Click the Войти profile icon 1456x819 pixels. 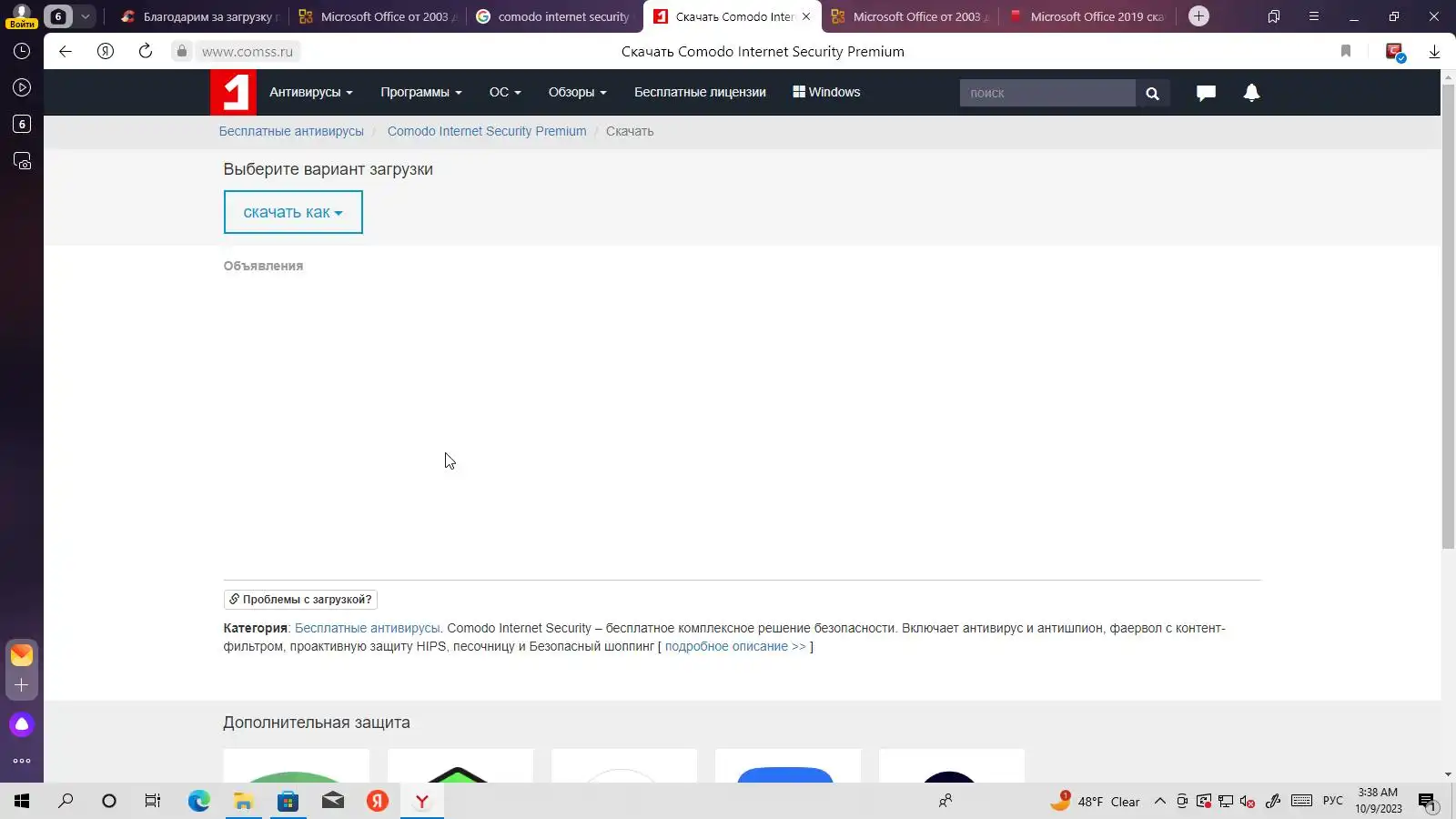point(22,16)
